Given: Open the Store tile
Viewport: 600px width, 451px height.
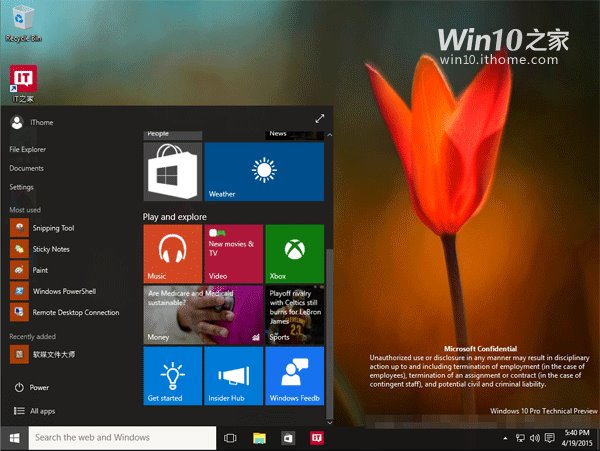Looking at the screenshot, I should 173,172.
